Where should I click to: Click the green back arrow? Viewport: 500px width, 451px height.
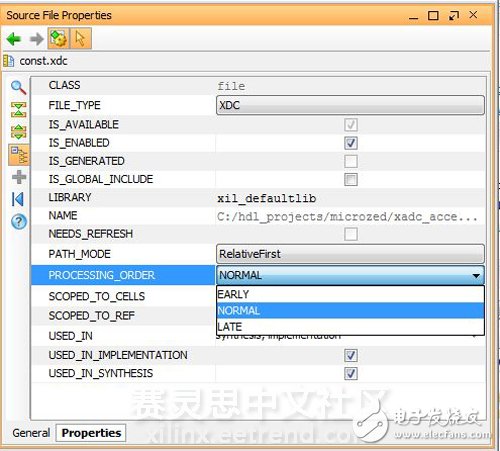(x=14, y=39)
